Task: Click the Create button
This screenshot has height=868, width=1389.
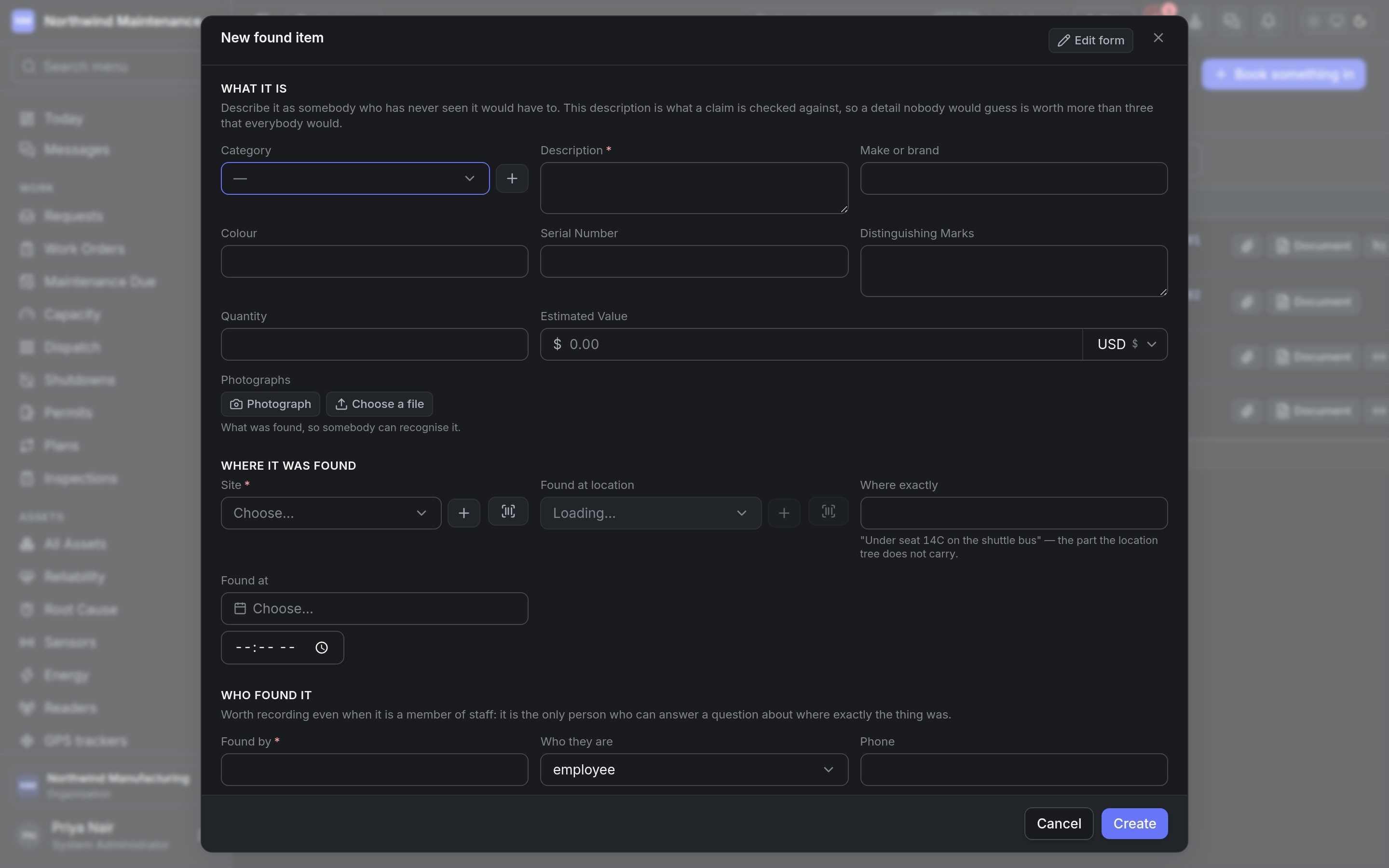Action: click(x=1134, y=824)
